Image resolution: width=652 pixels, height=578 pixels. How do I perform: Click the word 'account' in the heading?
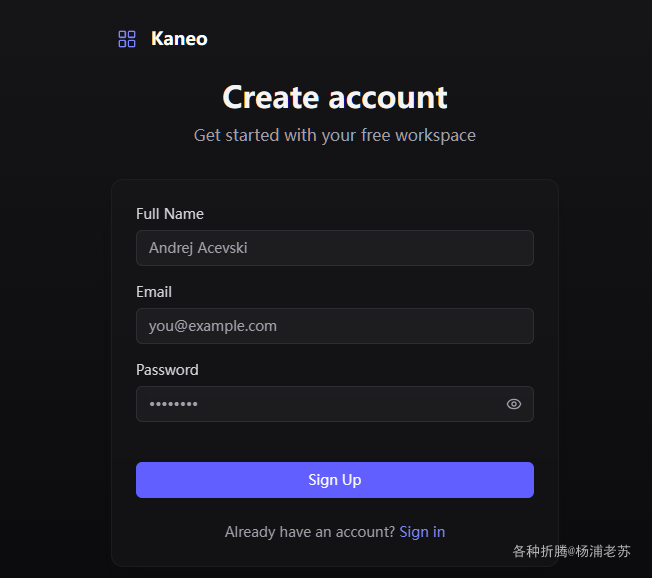click(388, 98)
